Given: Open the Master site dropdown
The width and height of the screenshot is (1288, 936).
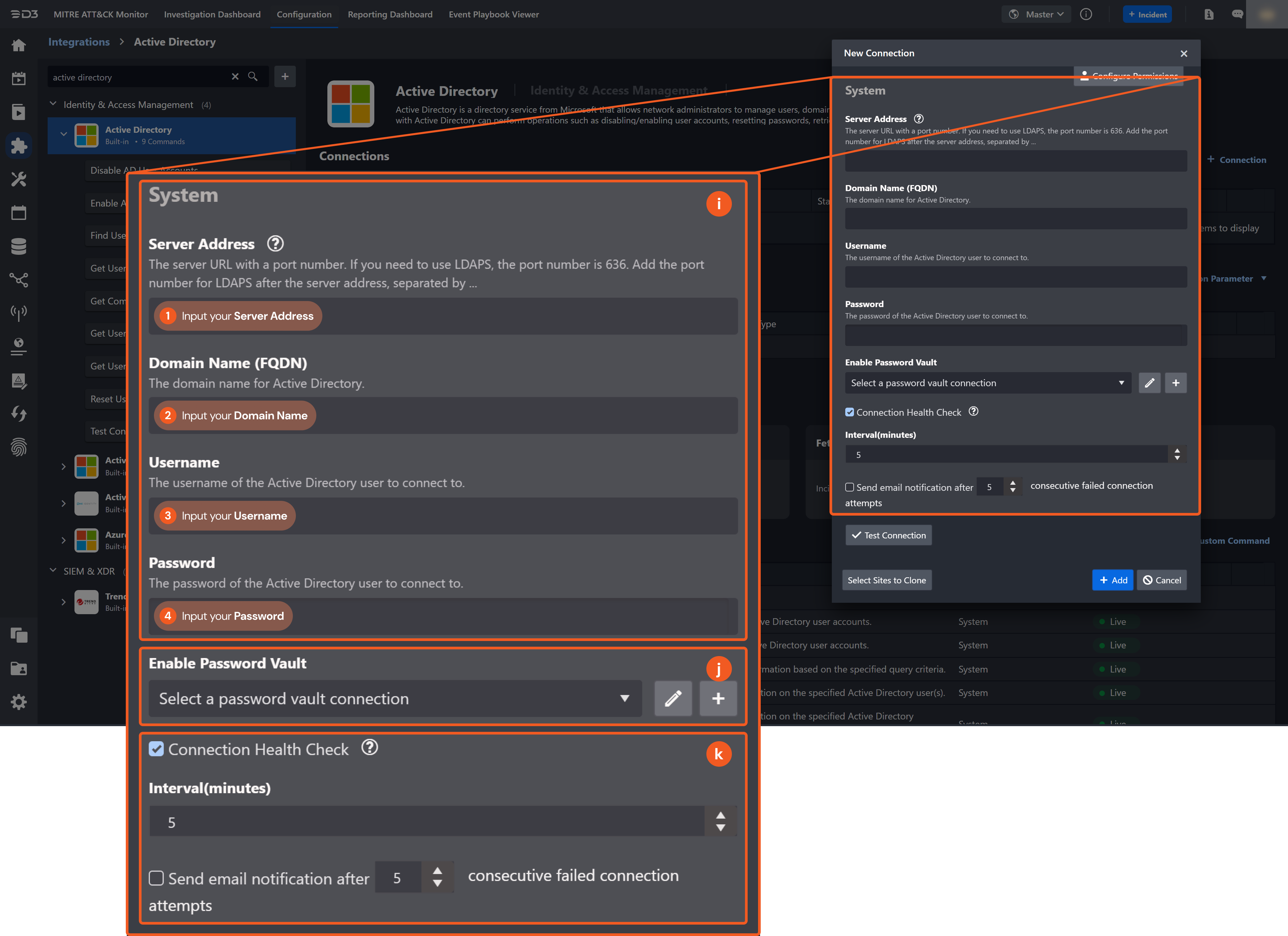Looking at the screenshot, I should [1037, 14].
